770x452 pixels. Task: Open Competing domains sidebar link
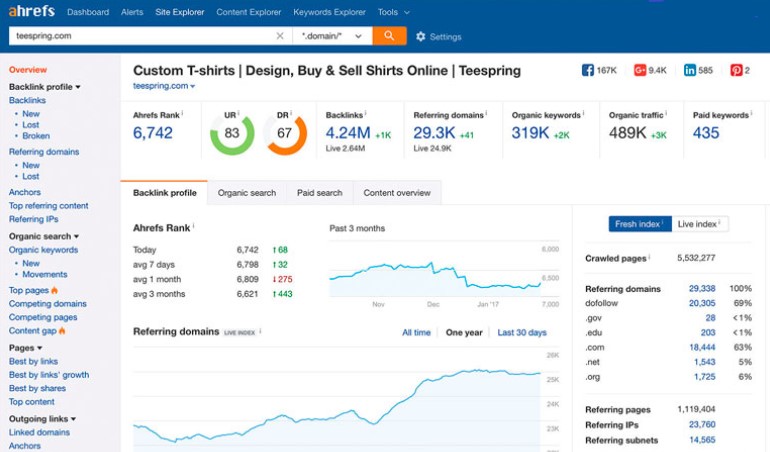point(48,304)
